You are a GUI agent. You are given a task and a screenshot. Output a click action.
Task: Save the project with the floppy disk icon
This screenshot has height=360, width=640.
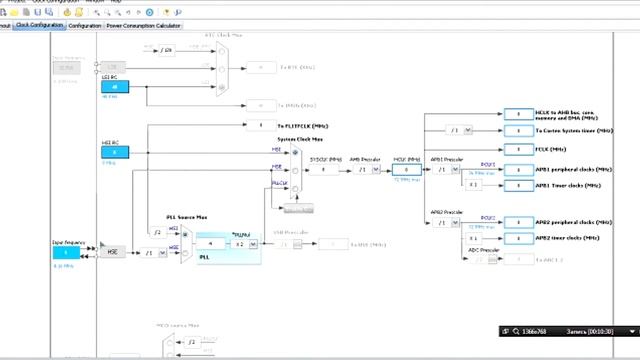[x=38, y=12]
